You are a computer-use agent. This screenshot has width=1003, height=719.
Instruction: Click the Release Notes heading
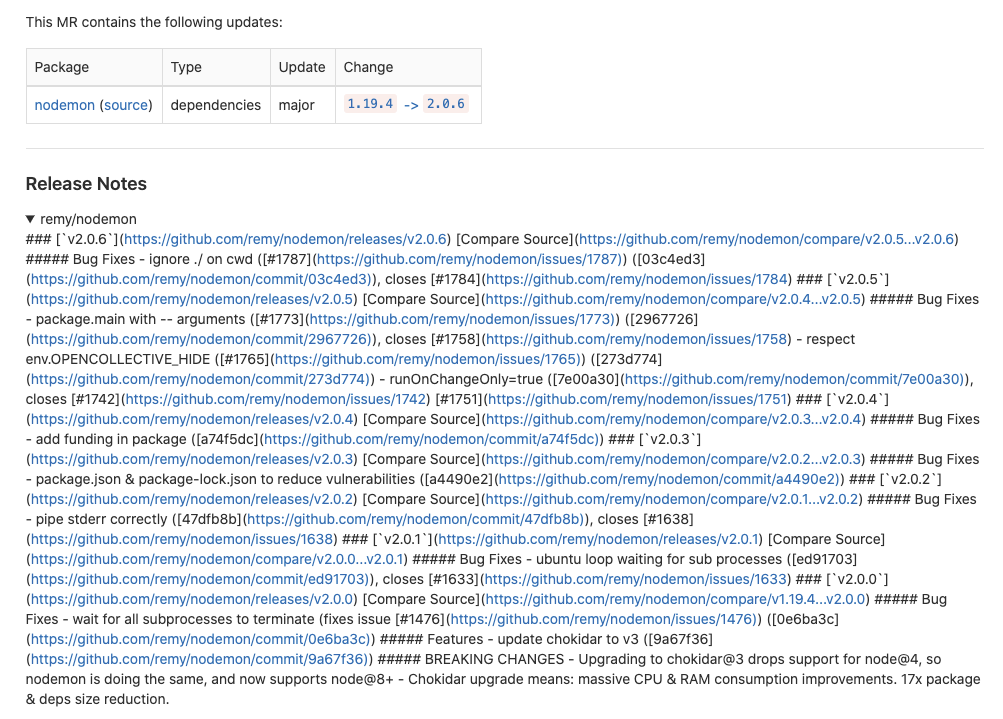pos(86,184)
